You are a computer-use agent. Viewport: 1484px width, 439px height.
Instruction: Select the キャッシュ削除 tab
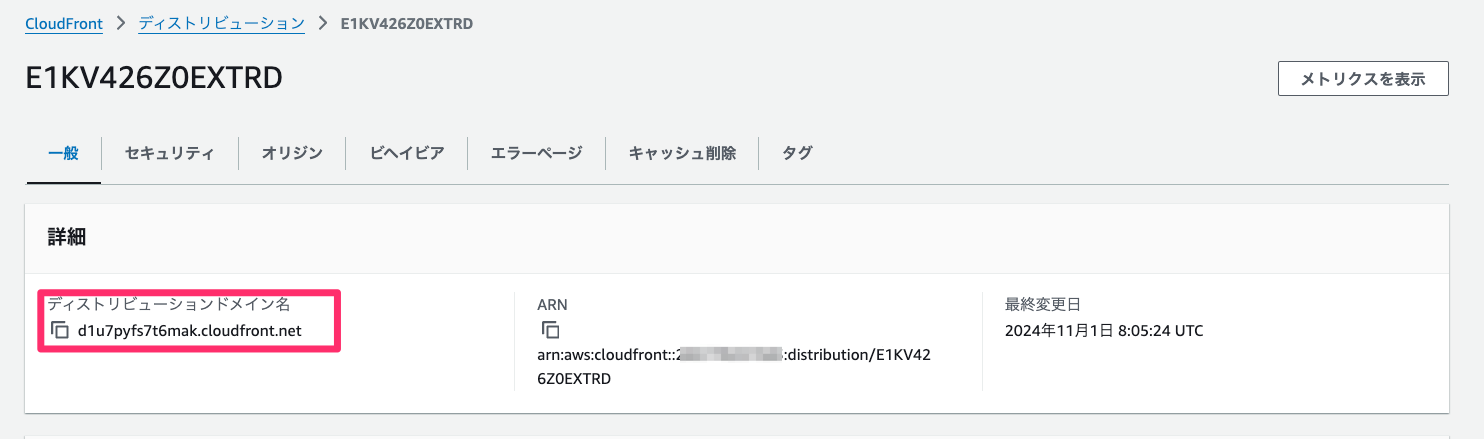[682, 154]
